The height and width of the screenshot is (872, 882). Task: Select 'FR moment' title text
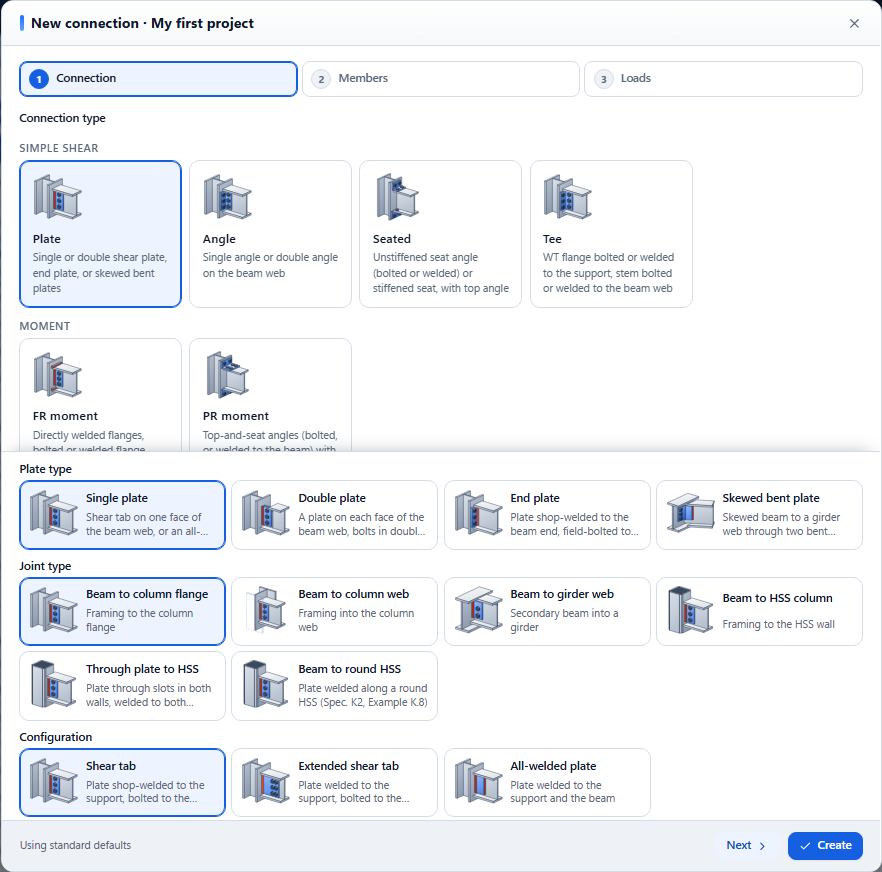[65, 416]
